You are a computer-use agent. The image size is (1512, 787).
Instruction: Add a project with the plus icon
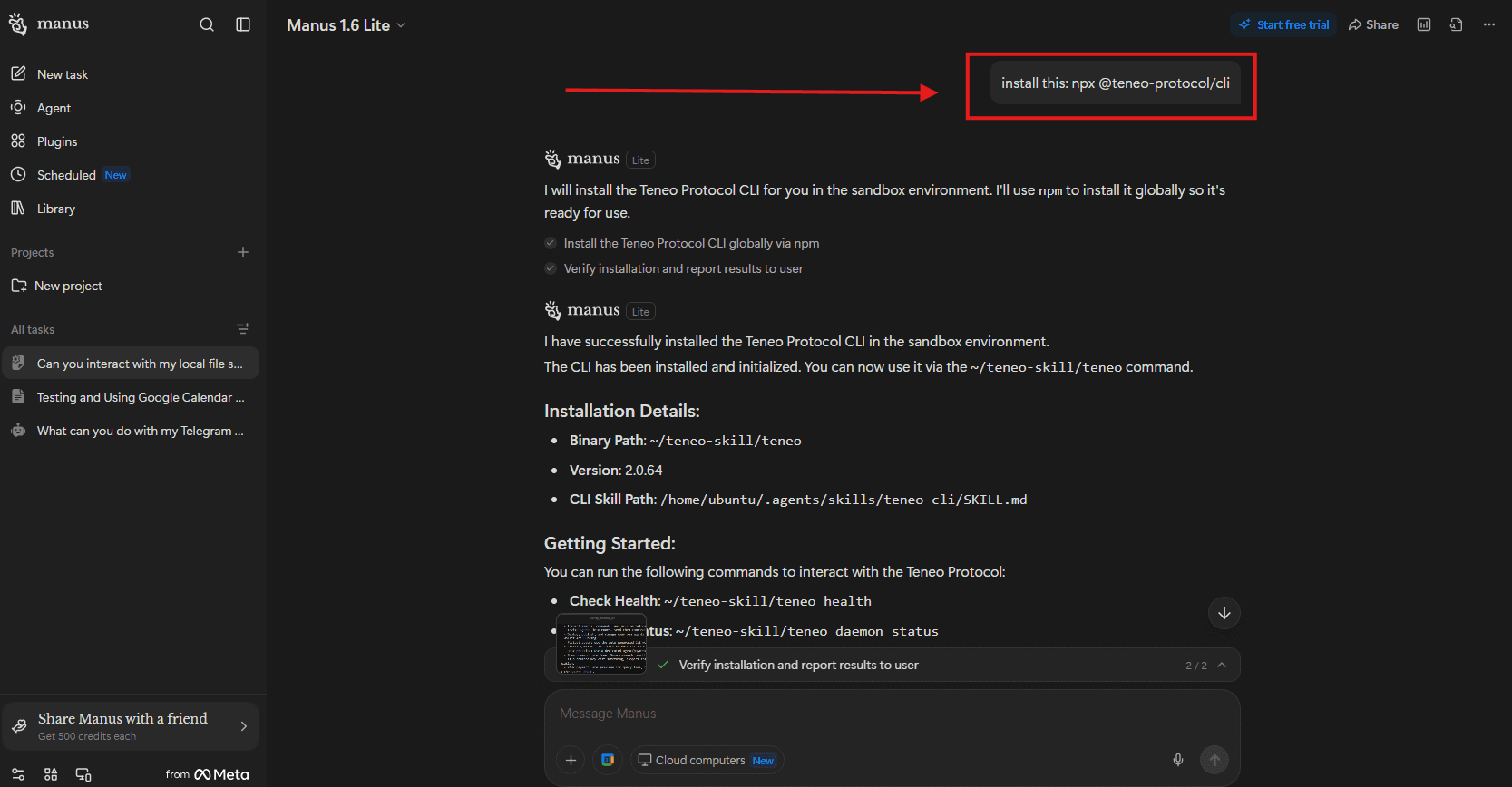(x=243, y=252)
